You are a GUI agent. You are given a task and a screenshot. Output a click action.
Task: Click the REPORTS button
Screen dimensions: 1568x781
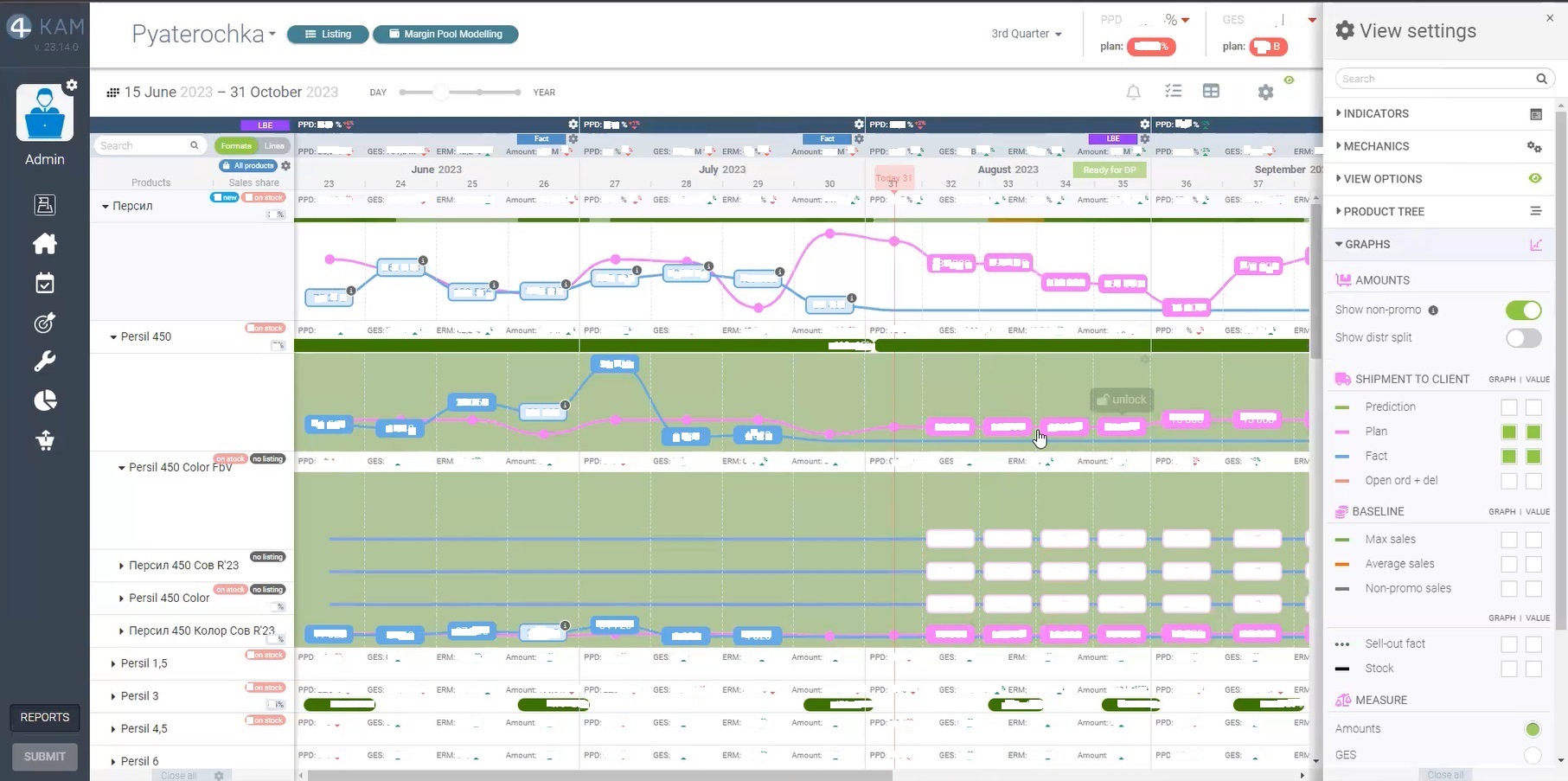click(45, 718)
